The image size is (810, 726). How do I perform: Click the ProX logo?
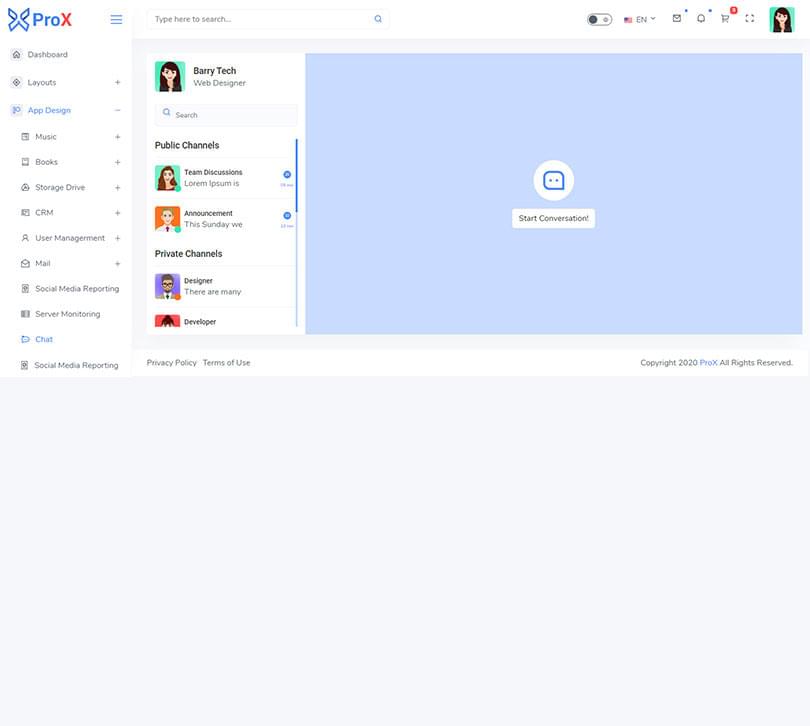pos(40,19)
